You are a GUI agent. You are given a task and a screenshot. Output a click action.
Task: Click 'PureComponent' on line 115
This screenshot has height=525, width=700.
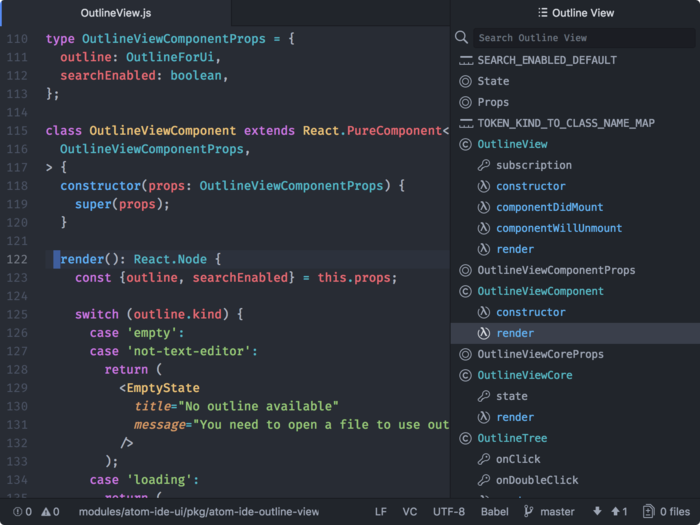pos(394,131)
